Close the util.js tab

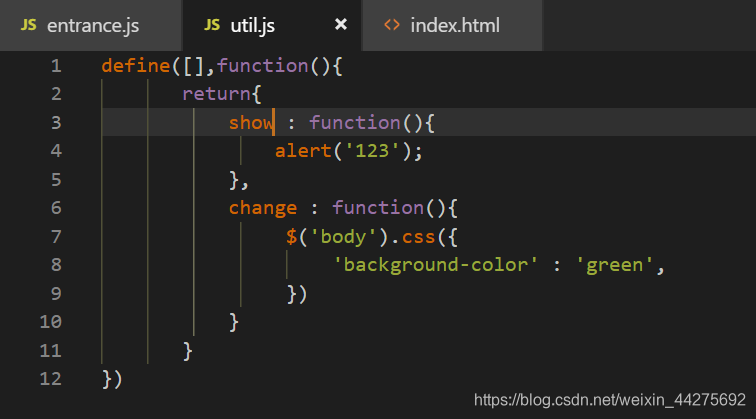[x=341, y=24]
